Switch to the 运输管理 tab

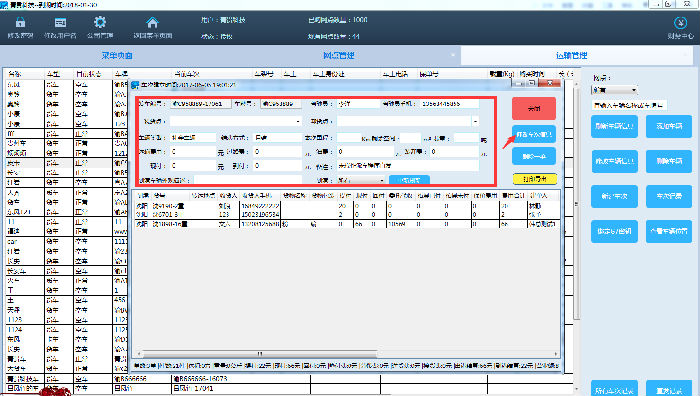point(571,55)
